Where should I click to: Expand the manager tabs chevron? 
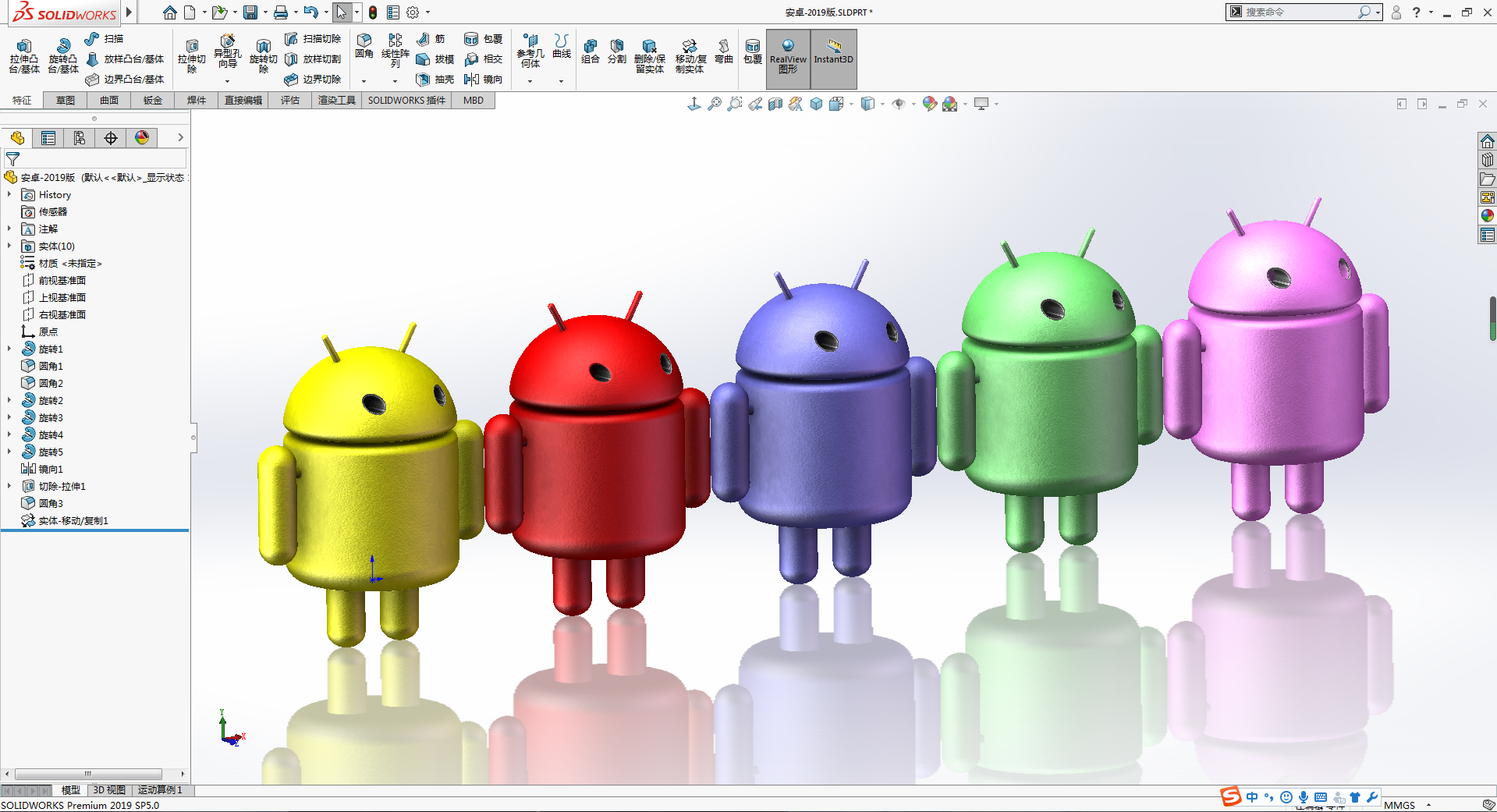[x=180, y=137]
